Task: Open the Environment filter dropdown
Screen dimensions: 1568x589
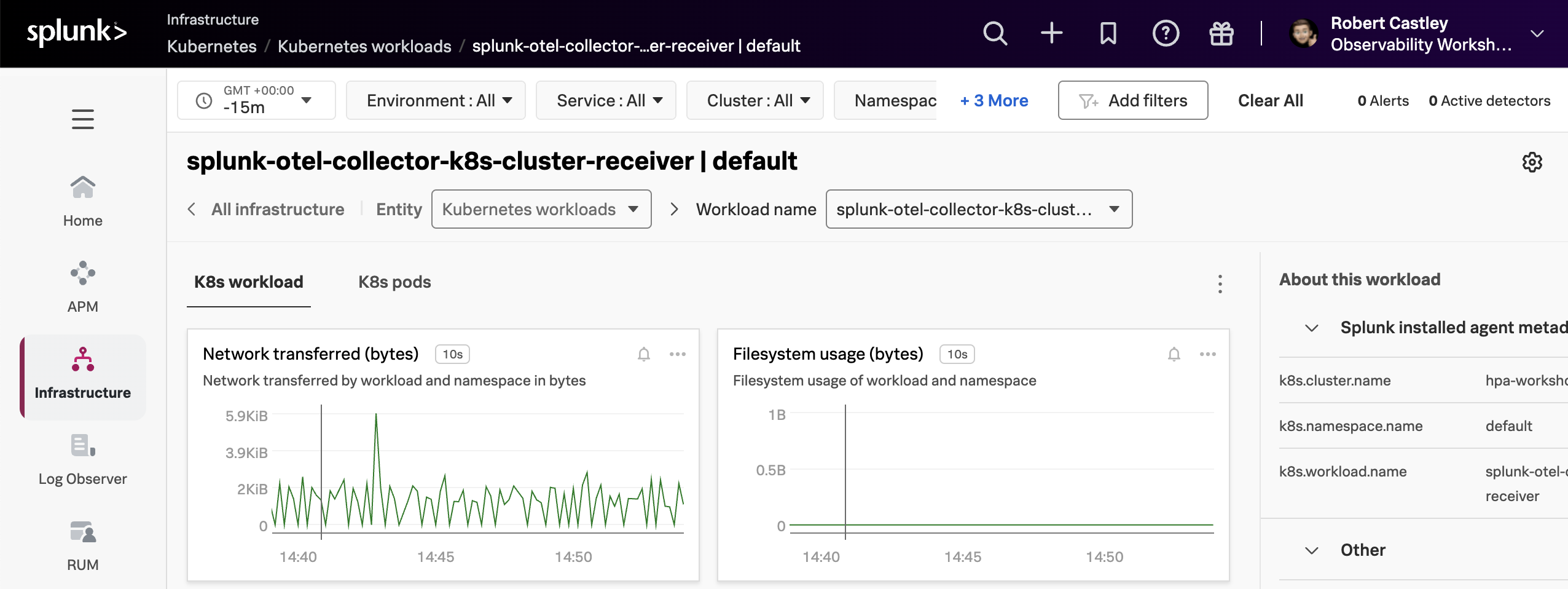Action: tap(436, 100)
